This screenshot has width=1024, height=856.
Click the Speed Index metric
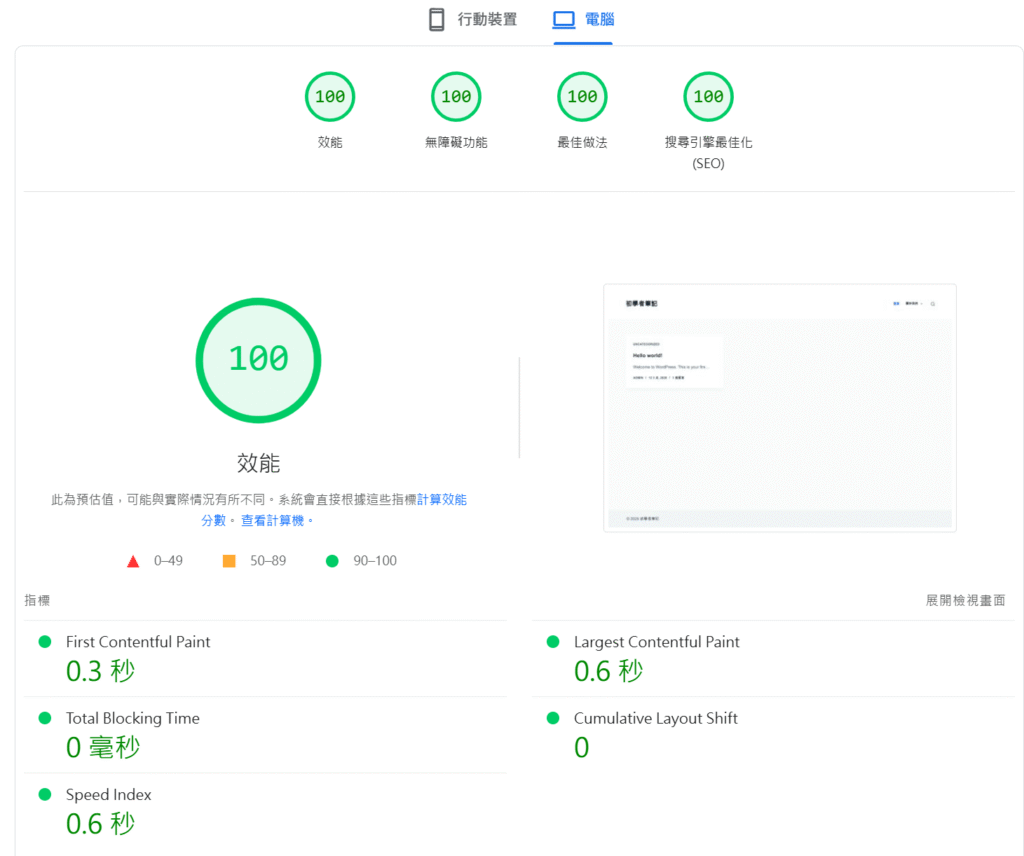pyautogui.click(x=108, y=795)
